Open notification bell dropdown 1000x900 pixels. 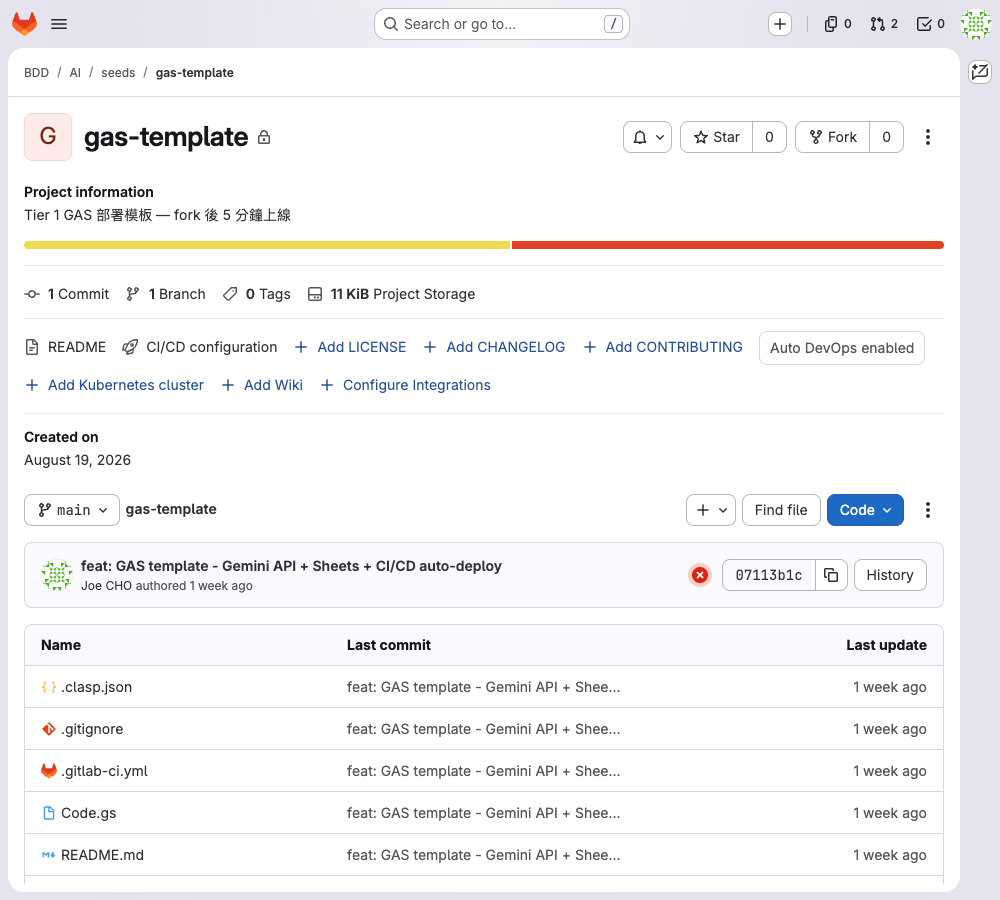(x=647, y=137)
